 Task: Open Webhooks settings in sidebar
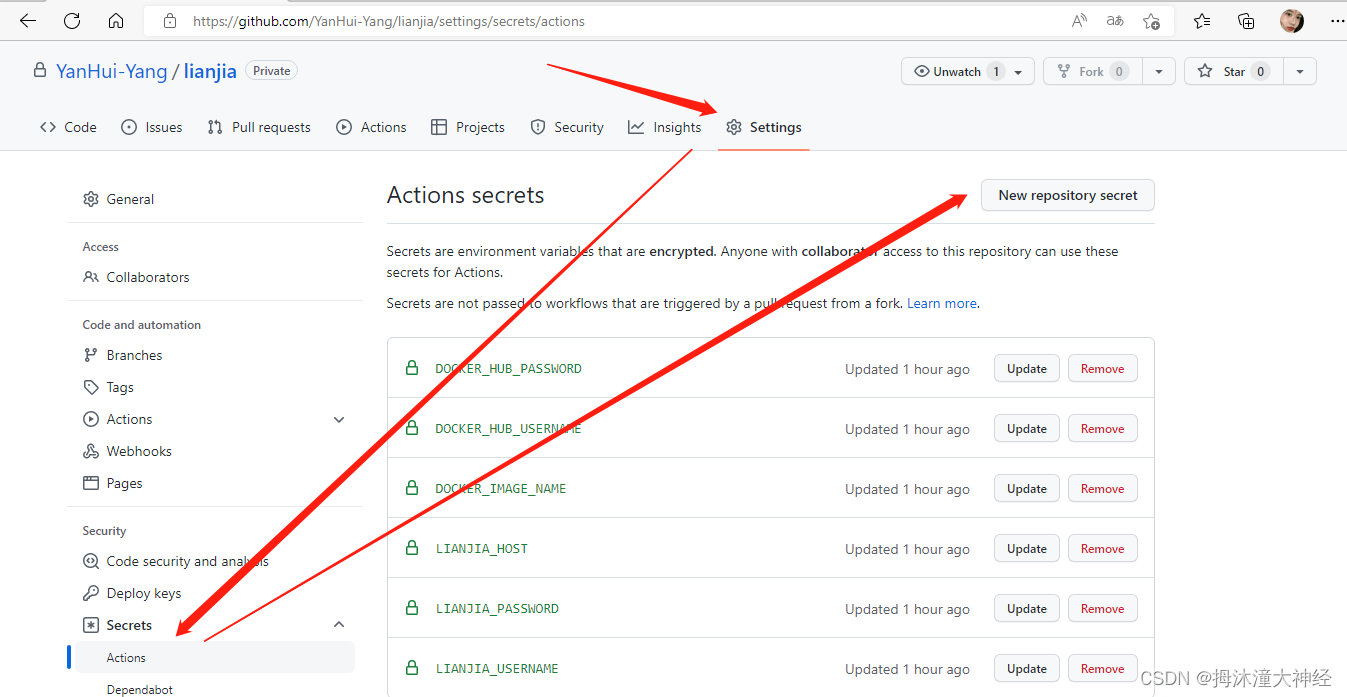(x=127, y=451)
